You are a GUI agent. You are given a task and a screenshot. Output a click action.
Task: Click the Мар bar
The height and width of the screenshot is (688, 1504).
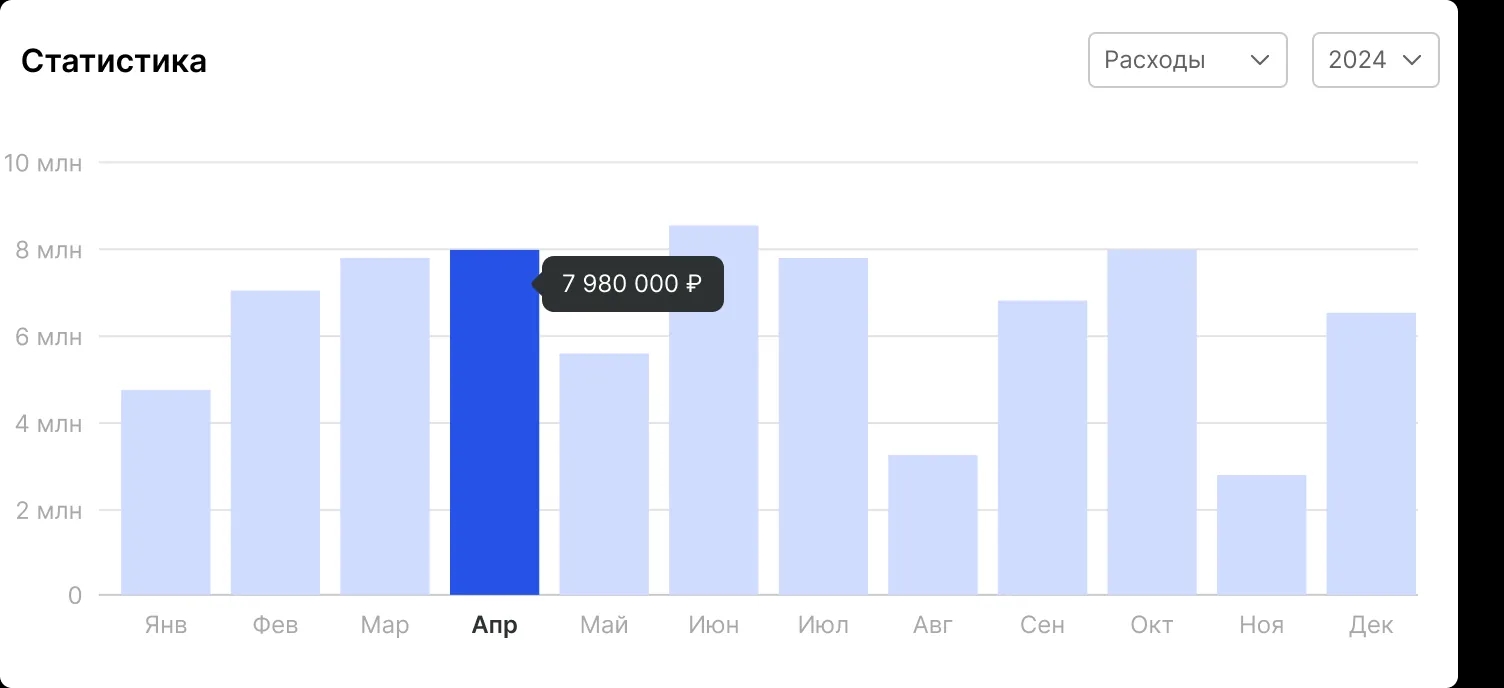[385, 427]
